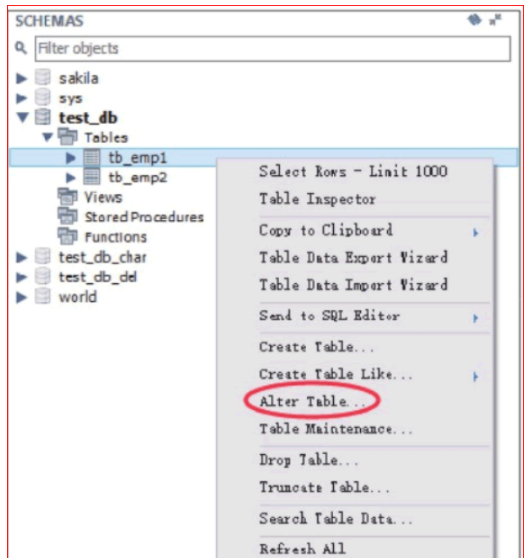
Task: Collapse the test_db schema arrow
Action: pos(22,117)
